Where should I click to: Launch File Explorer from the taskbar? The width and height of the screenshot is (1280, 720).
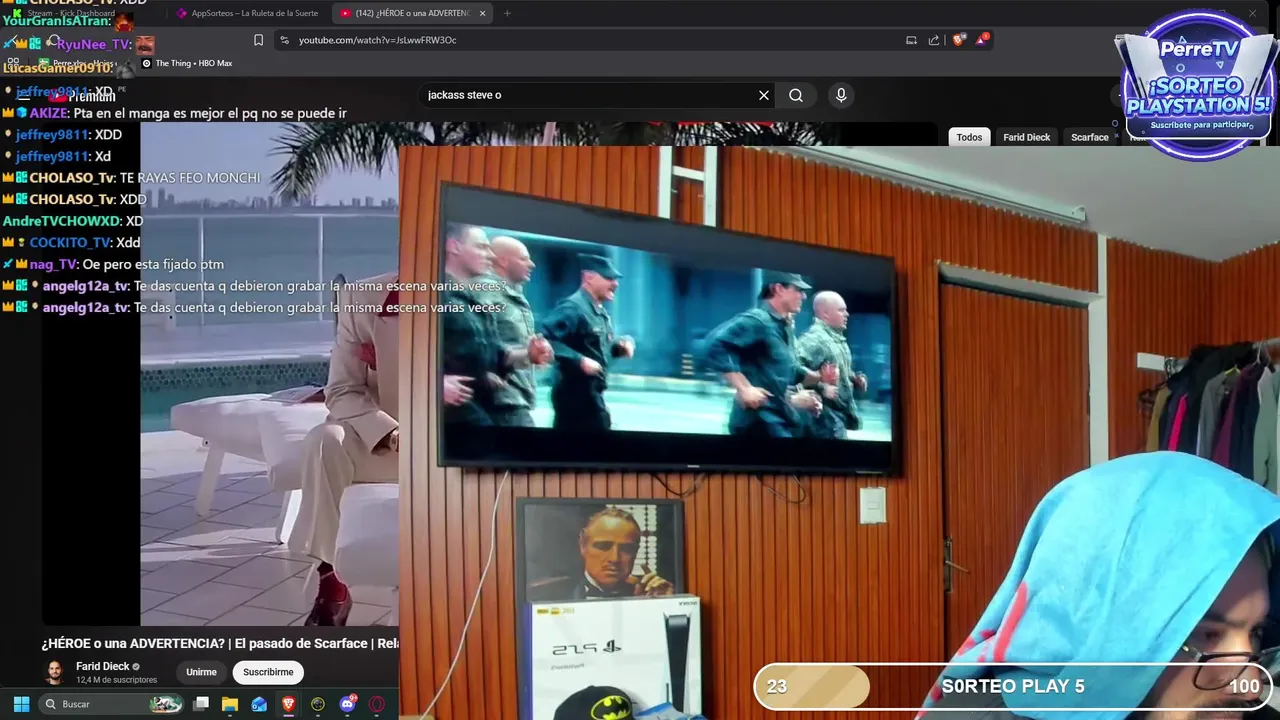pyautogui.click(x=230, y=704)
